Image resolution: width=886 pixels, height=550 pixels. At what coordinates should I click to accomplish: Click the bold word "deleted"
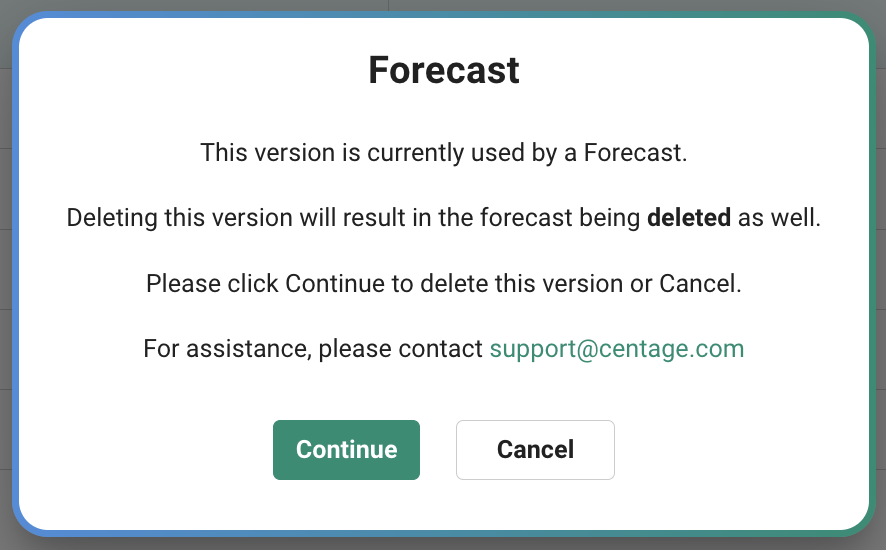(689, 218)
